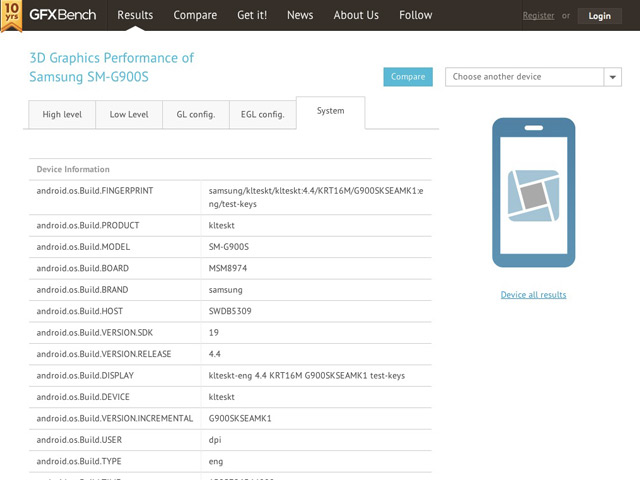Click android.os.Build.MODEL label
Image resolution: width=640 pixels, height=480 pixels.
click(83, 247)
